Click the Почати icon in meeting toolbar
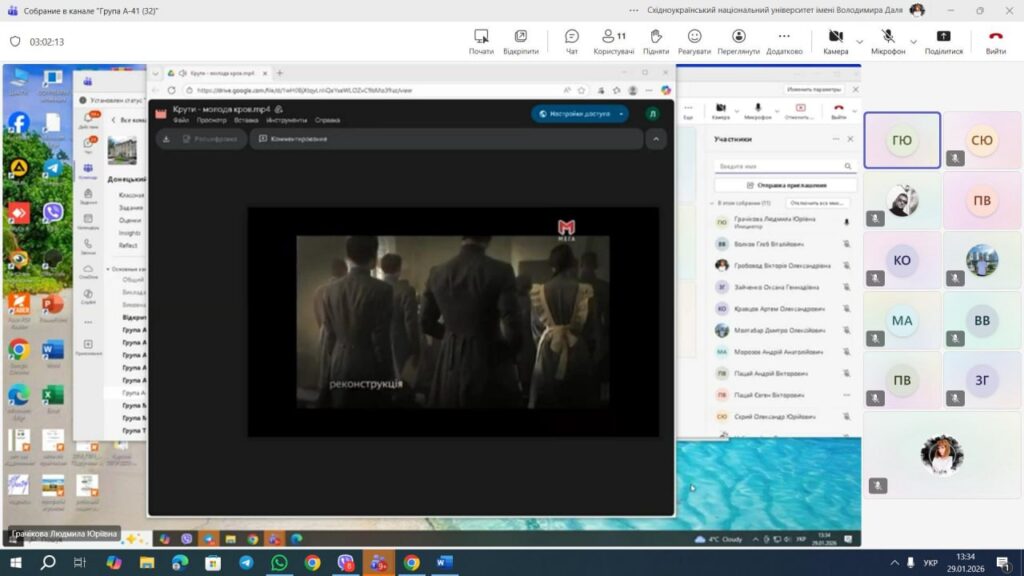 point(481,41)
